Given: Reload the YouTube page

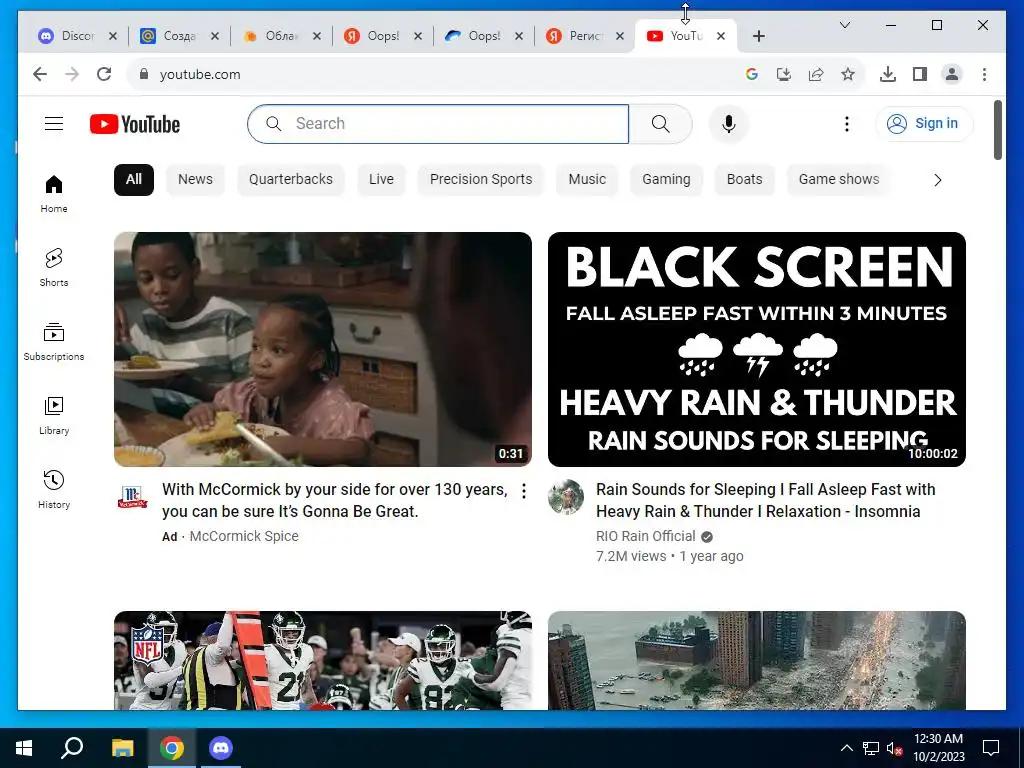Looking at the screenshot, I should pos(104,74).
